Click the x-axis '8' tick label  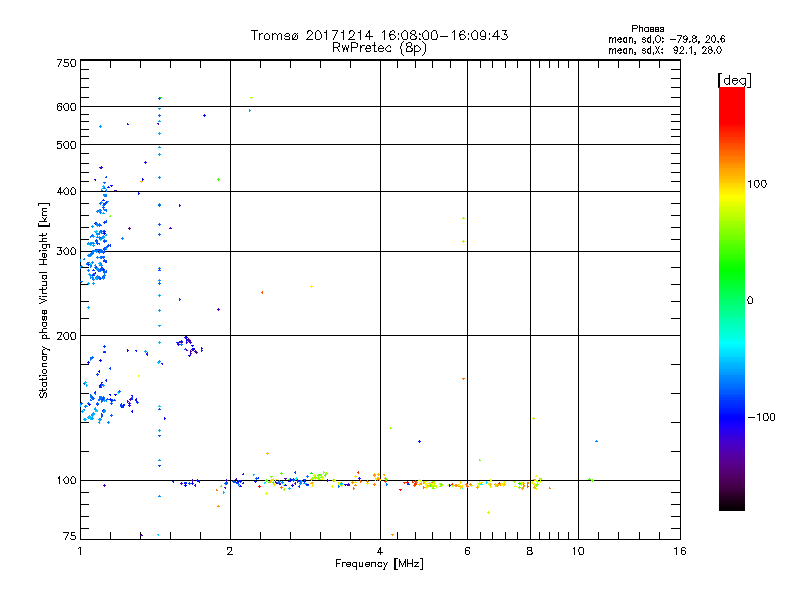pos(530,551)
